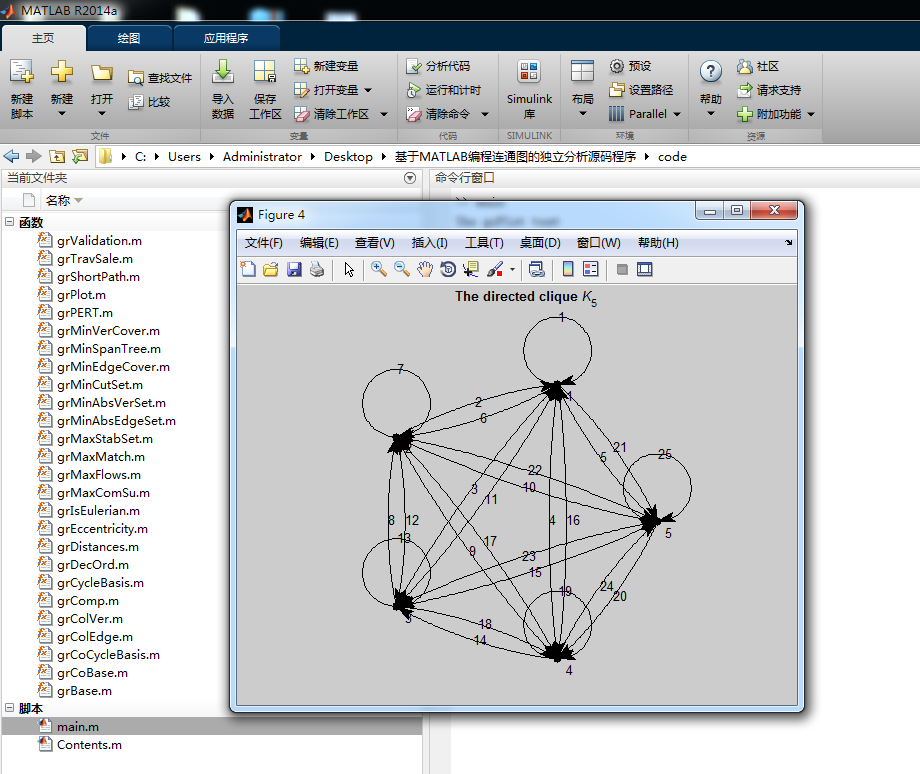The image size is (920, 774).
Task: Switch to the 绘图 (Plots) tab
Action: pos(128,38)
